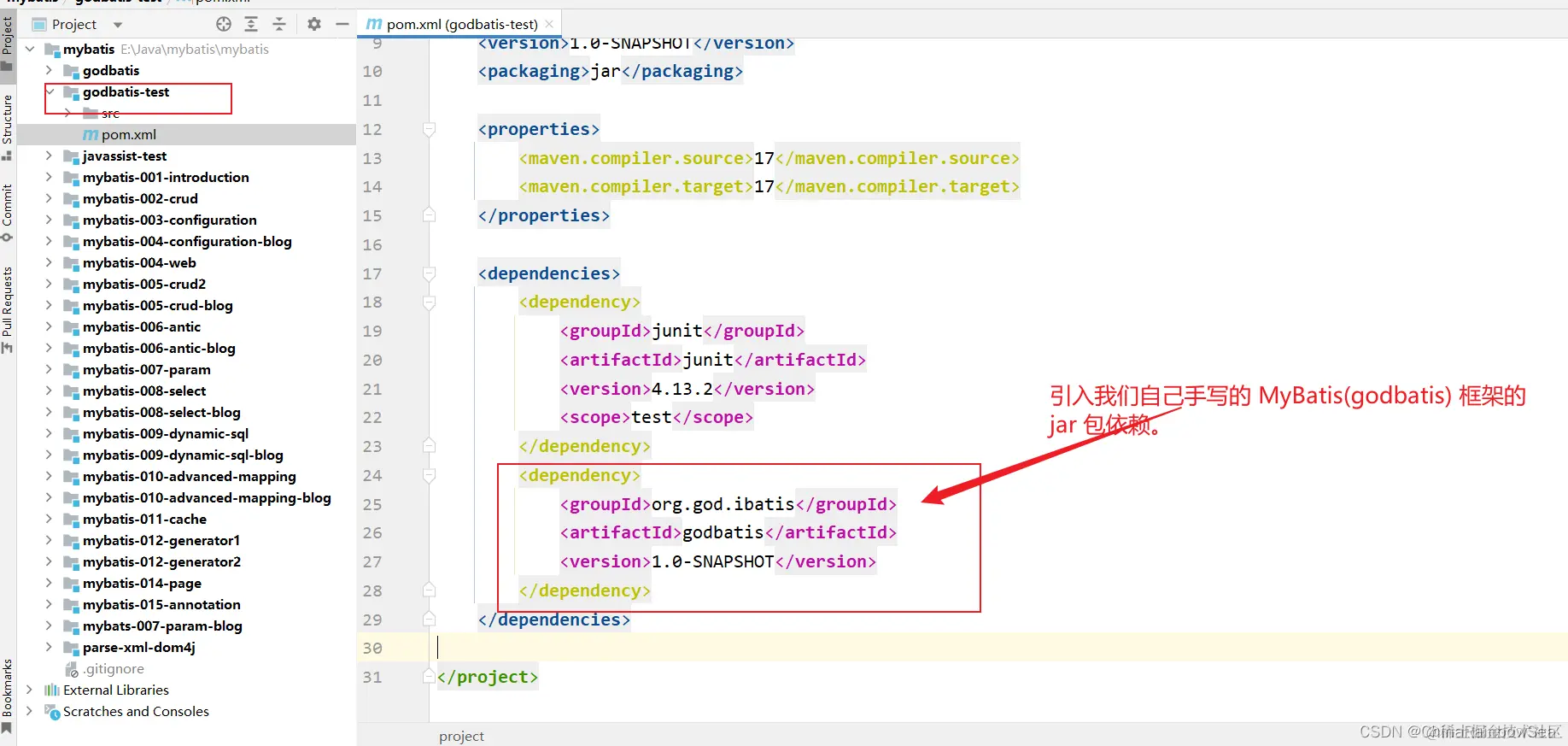Click the Scratches and Consoles icon
The image size is (1568, 746).
coord(52,711)
